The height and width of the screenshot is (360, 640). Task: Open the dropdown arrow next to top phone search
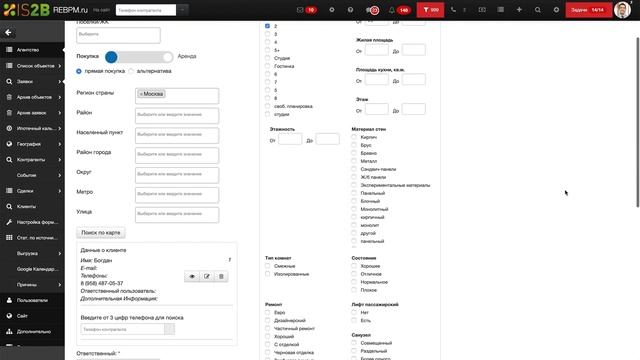click(x=182, y=10)
